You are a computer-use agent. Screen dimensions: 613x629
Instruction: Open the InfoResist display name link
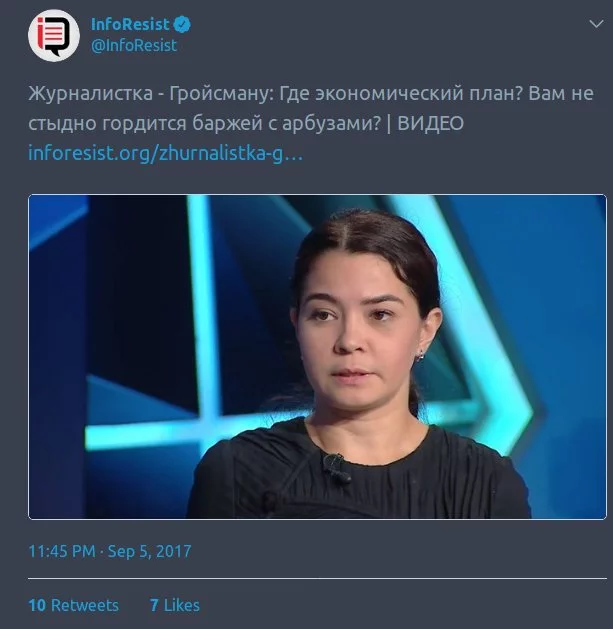[130, 24]
